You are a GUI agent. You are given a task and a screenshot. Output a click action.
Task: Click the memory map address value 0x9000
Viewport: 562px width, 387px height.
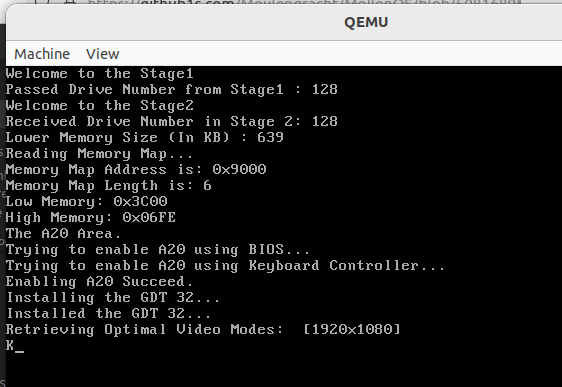click(x=239, y=169)
